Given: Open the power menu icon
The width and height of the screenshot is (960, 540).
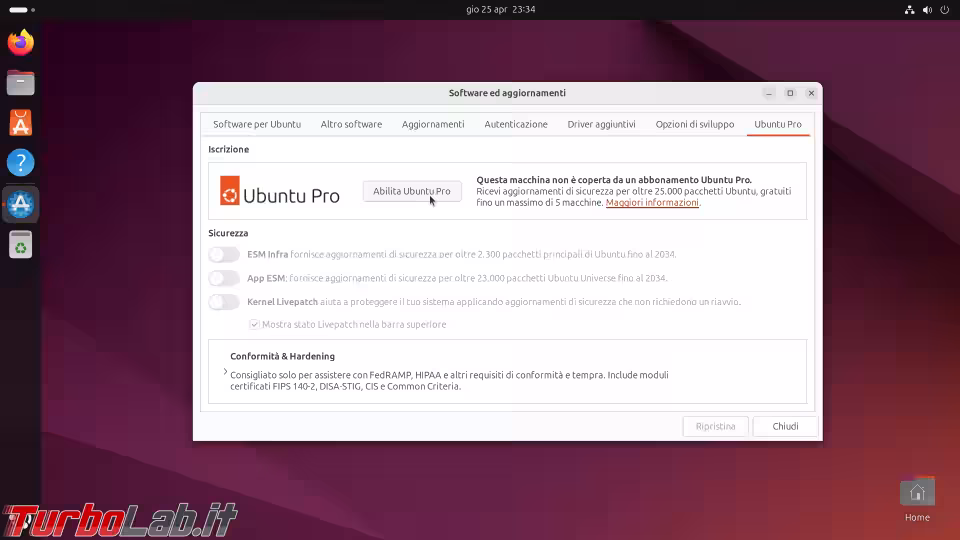Looking at the screenshot, I should 945,10.
